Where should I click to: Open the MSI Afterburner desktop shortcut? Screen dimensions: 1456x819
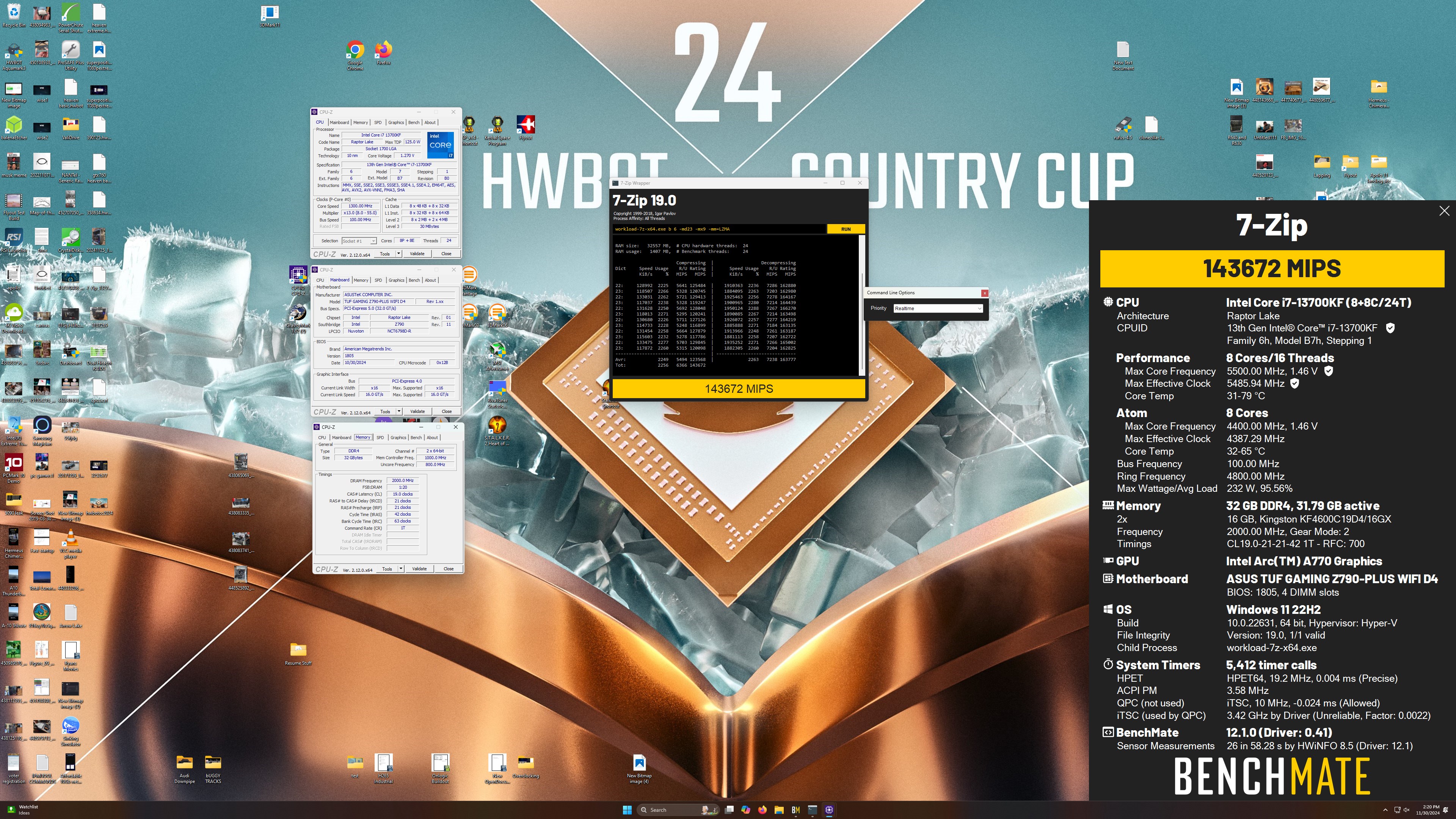click(497, 356)
